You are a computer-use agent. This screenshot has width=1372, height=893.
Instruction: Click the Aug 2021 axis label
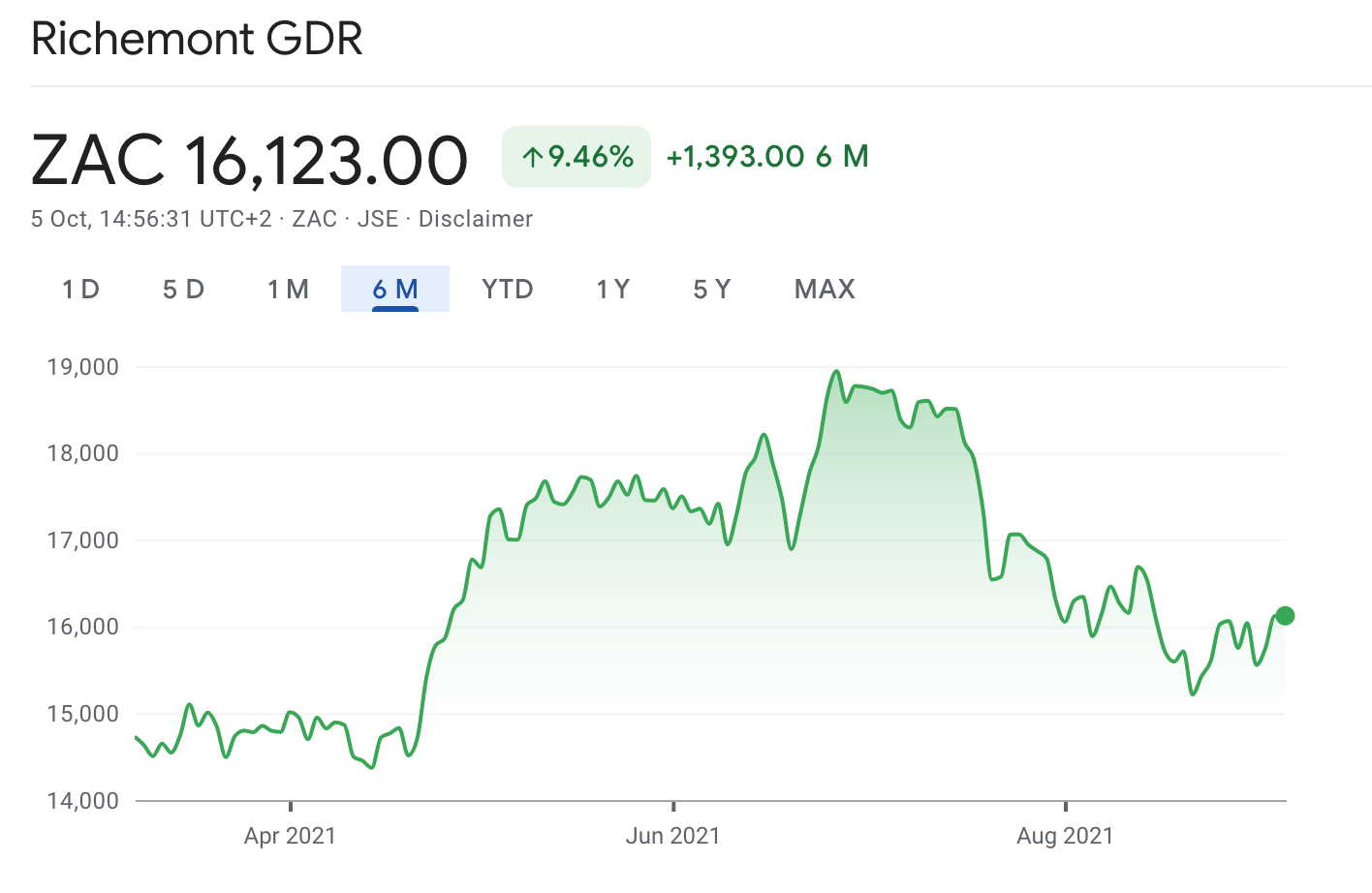click(1065, 836)
